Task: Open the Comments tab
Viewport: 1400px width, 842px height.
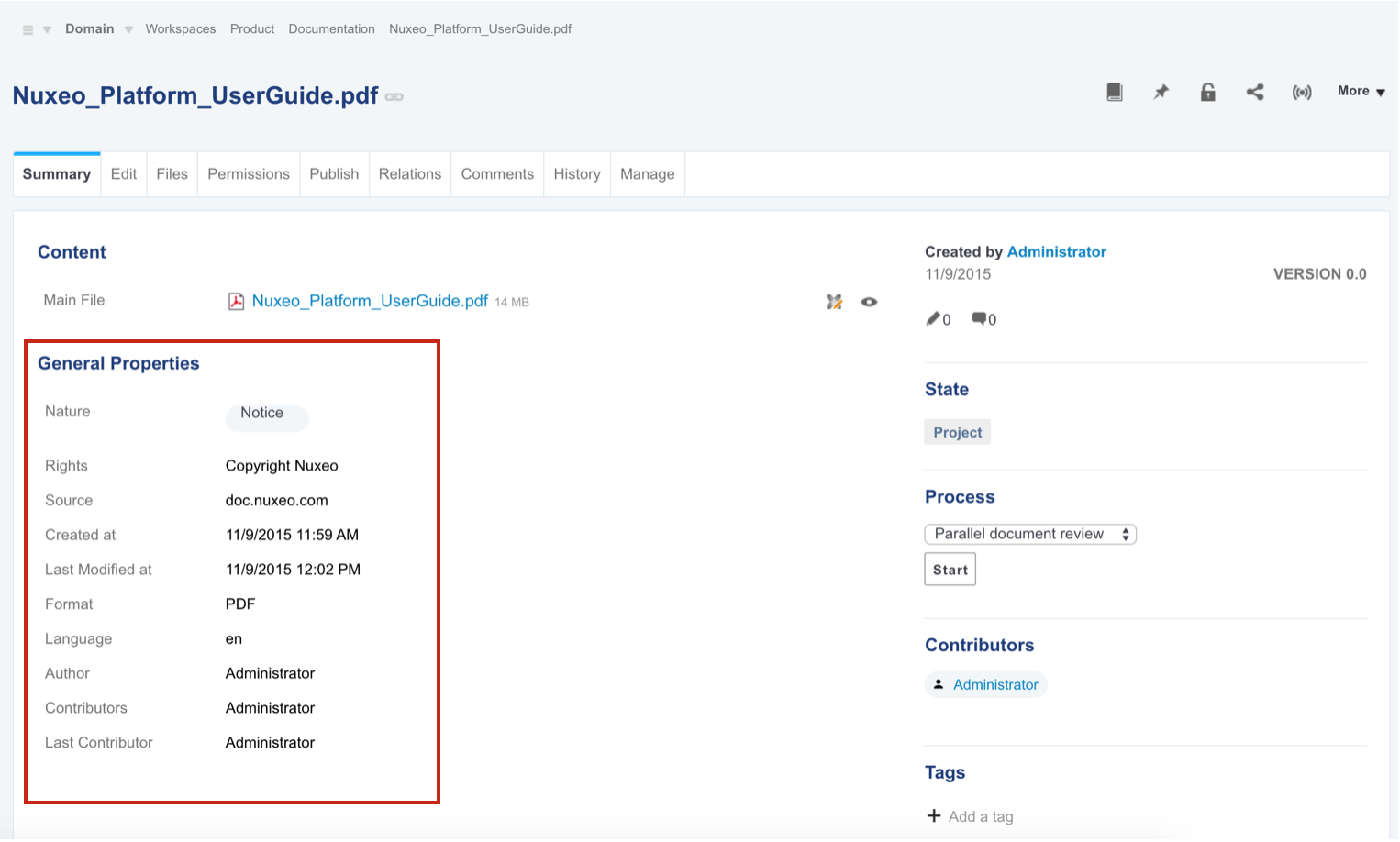Action: tap(497, 174)
